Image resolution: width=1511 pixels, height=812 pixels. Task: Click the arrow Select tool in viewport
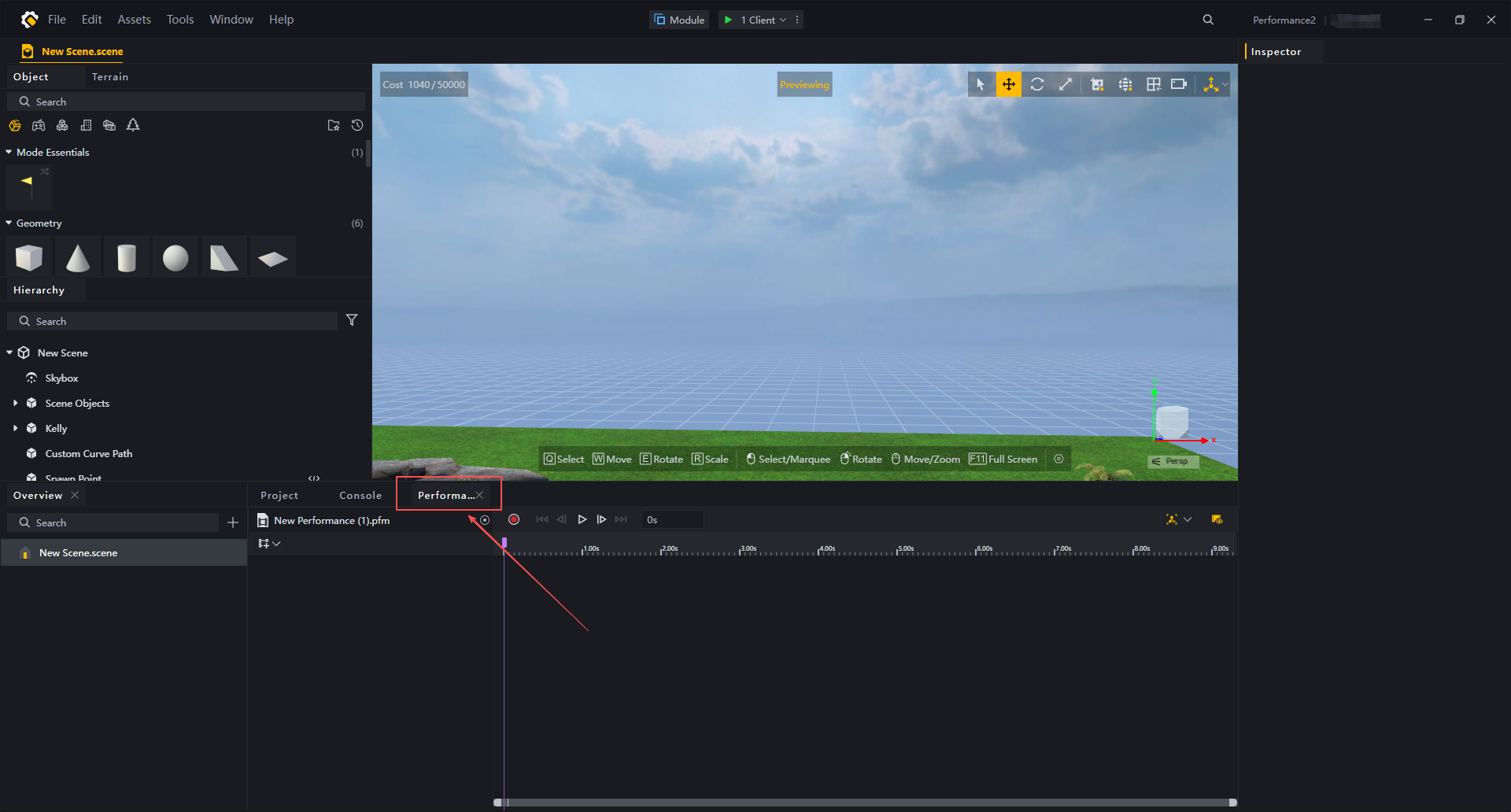980,84
